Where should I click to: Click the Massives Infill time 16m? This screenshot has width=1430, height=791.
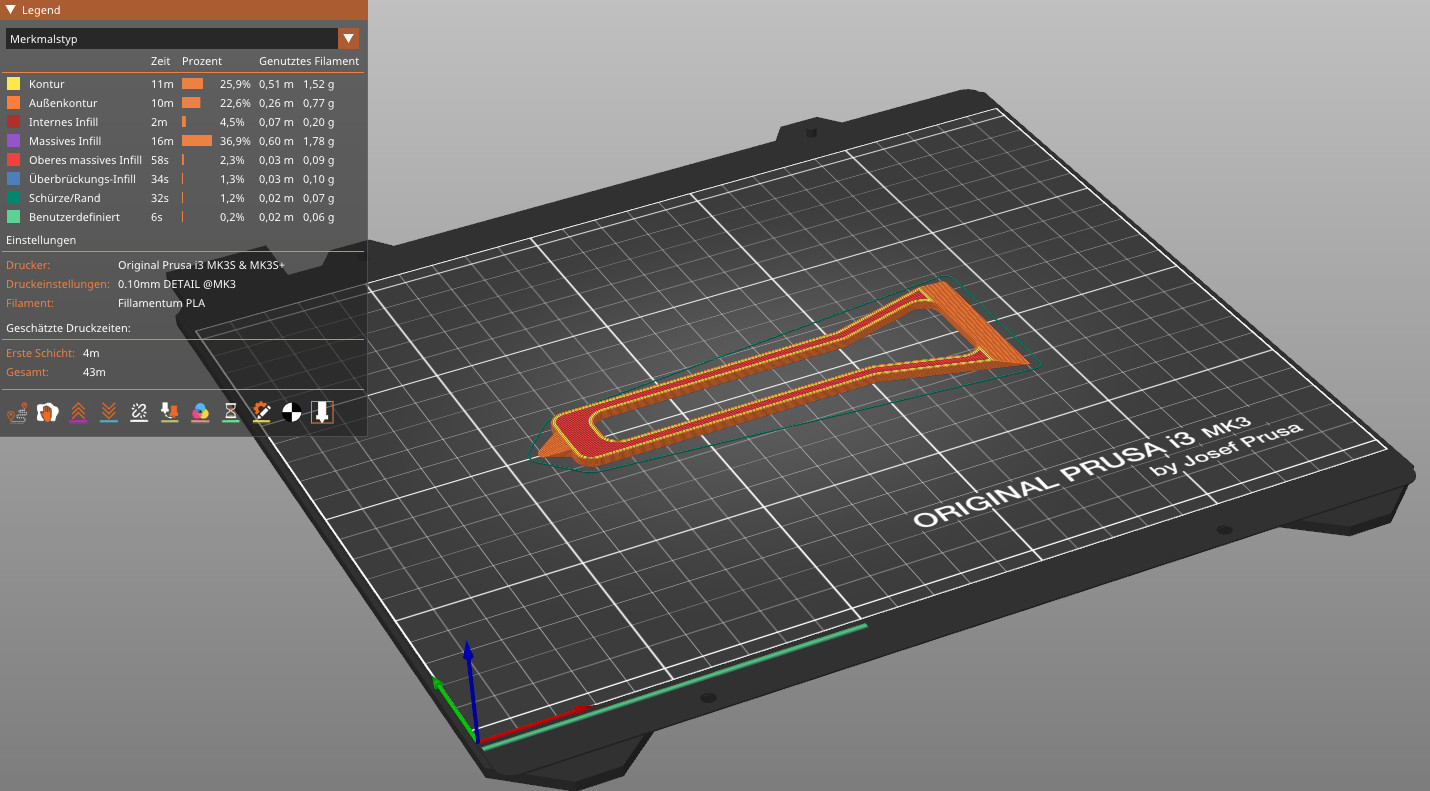pos(162,141)
